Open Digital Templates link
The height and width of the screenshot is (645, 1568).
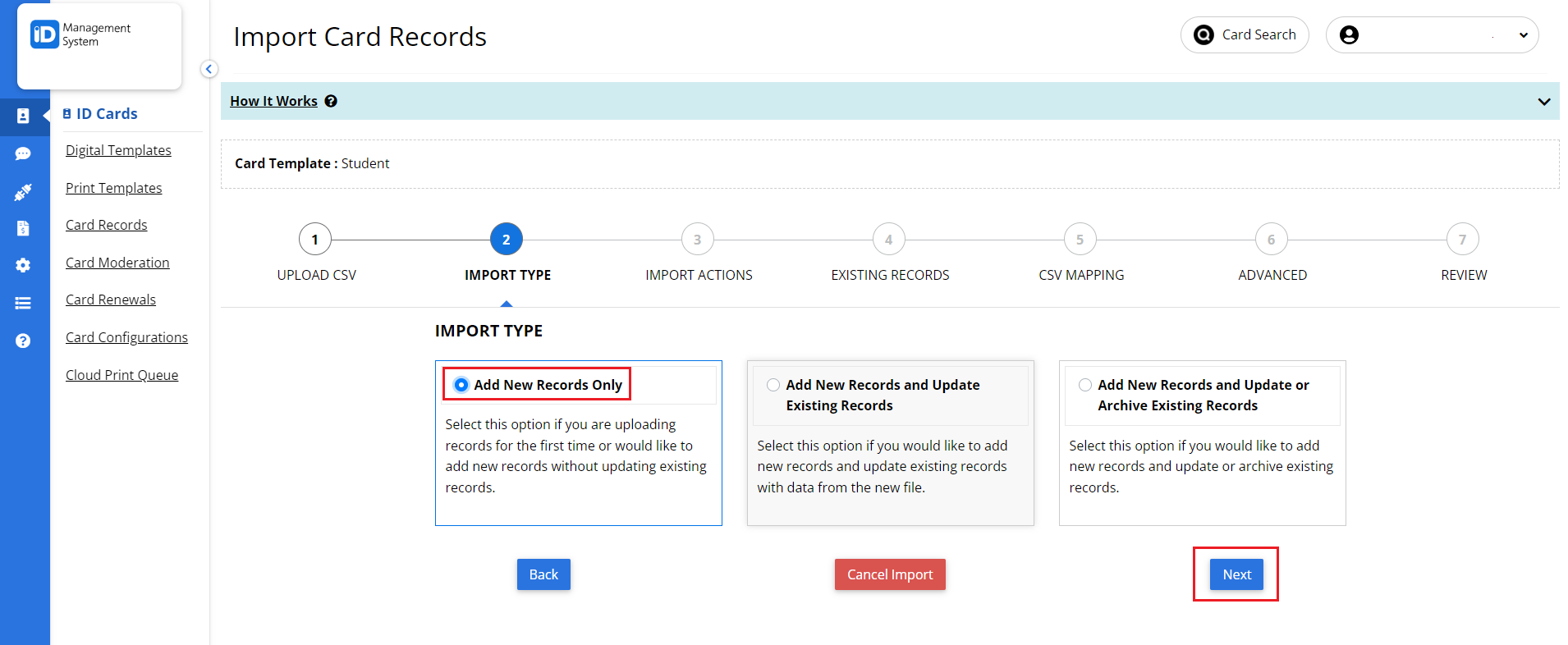pyautogui.click(x=118, y=150)
